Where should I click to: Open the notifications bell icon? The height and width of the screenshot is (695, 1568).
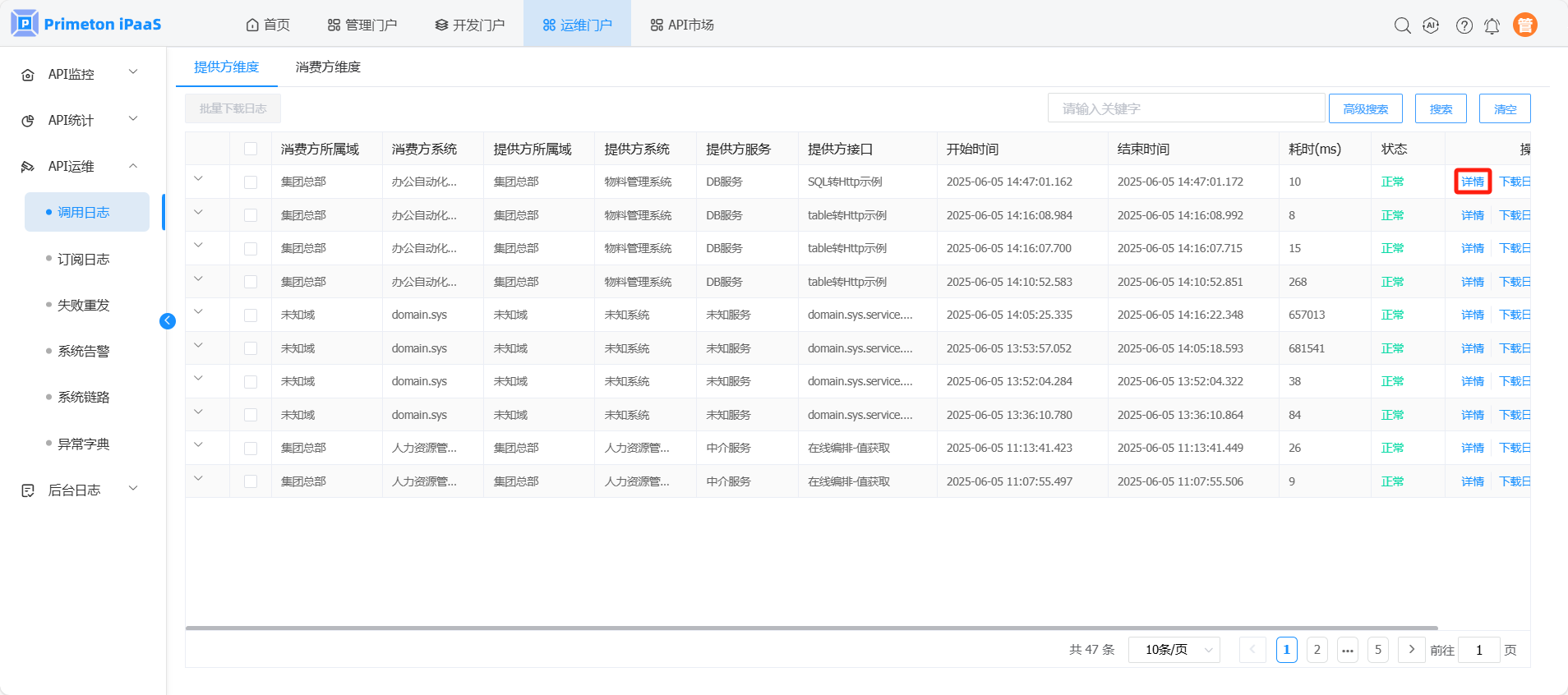(1492, 25)
